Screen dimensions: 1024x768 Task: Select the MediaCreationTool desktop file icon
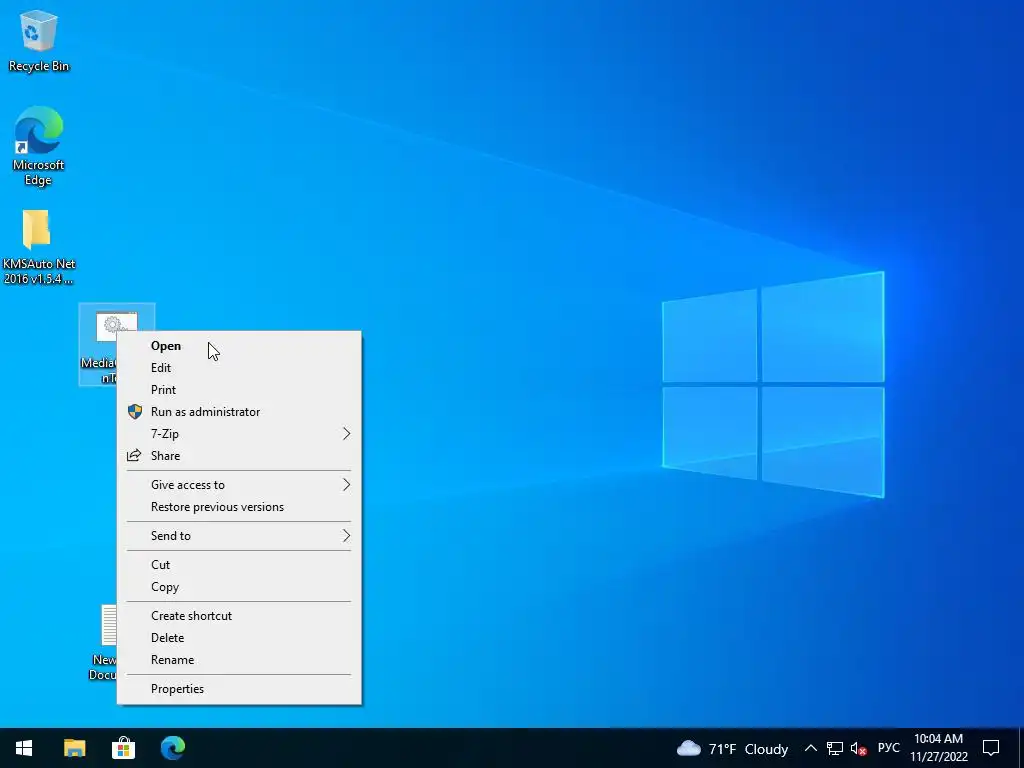point(98,344)
